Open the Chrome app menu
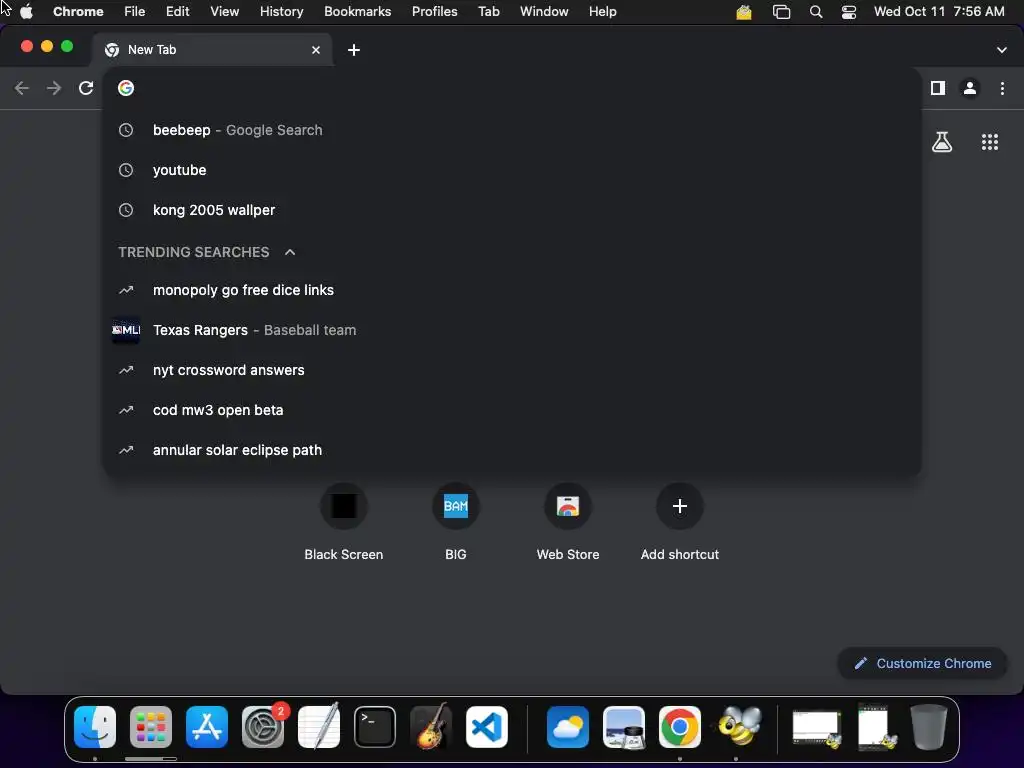The image size is (1024, 768). [x=78, y=11]
